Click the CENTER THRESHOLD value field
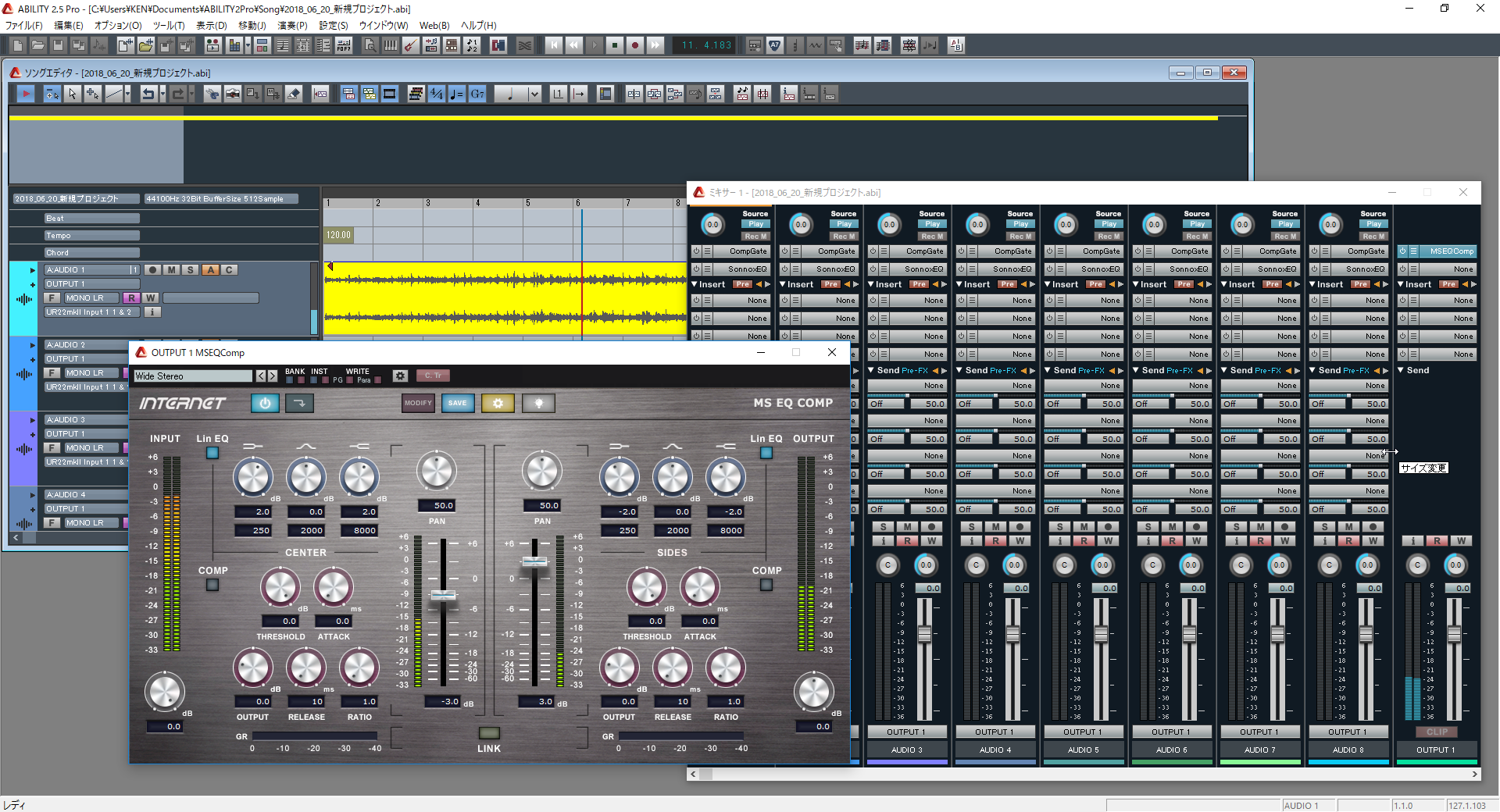Image resolution: width=1500 pixels, height=812 pixels. pyautogui.click(x=280, y=621)
